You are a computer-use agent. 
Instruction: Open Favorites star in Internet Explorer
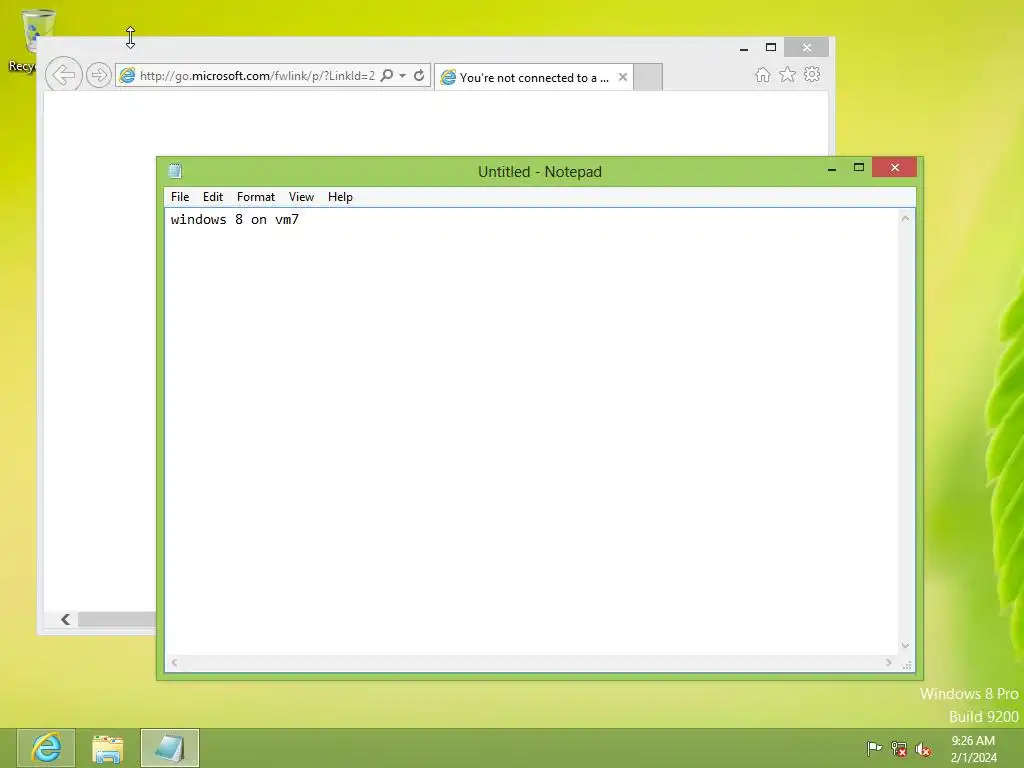788,74
